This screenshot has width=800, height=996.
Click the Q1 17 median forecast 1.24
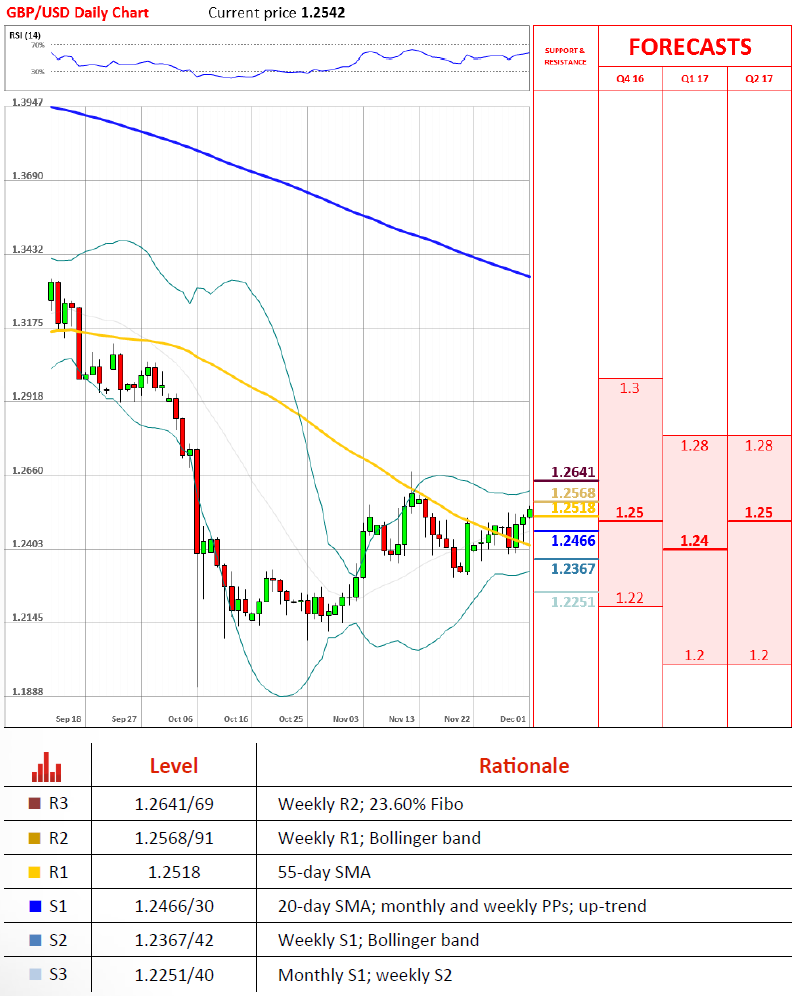695,541
